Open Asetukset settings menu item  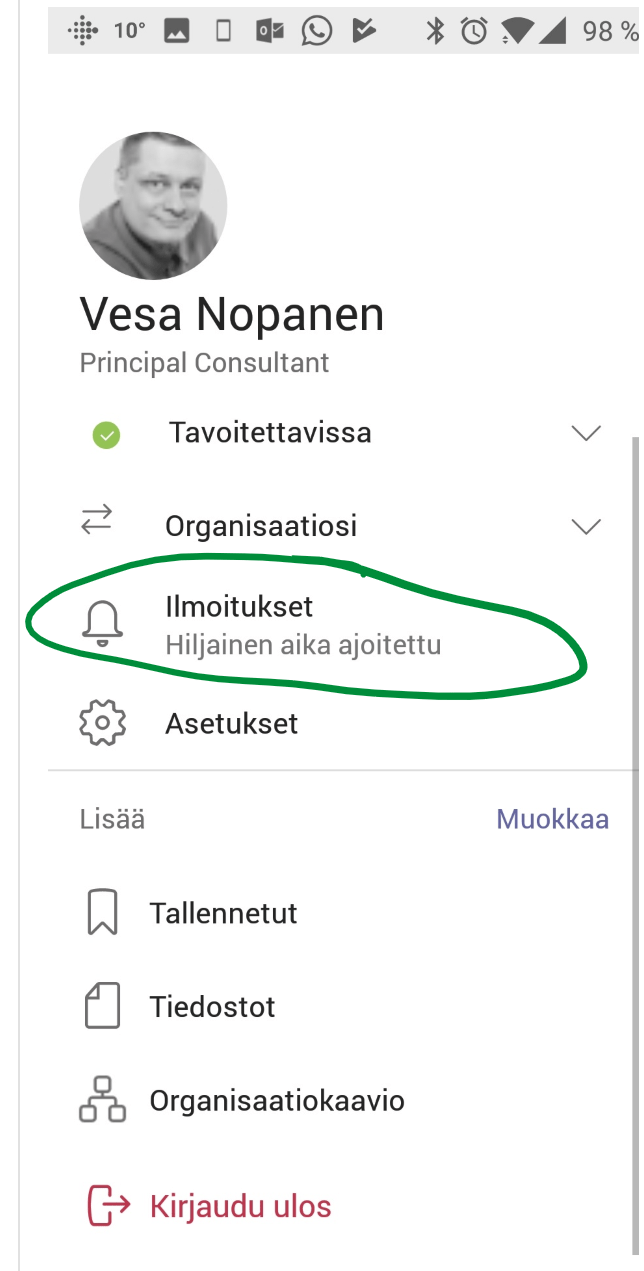(231, 723)
